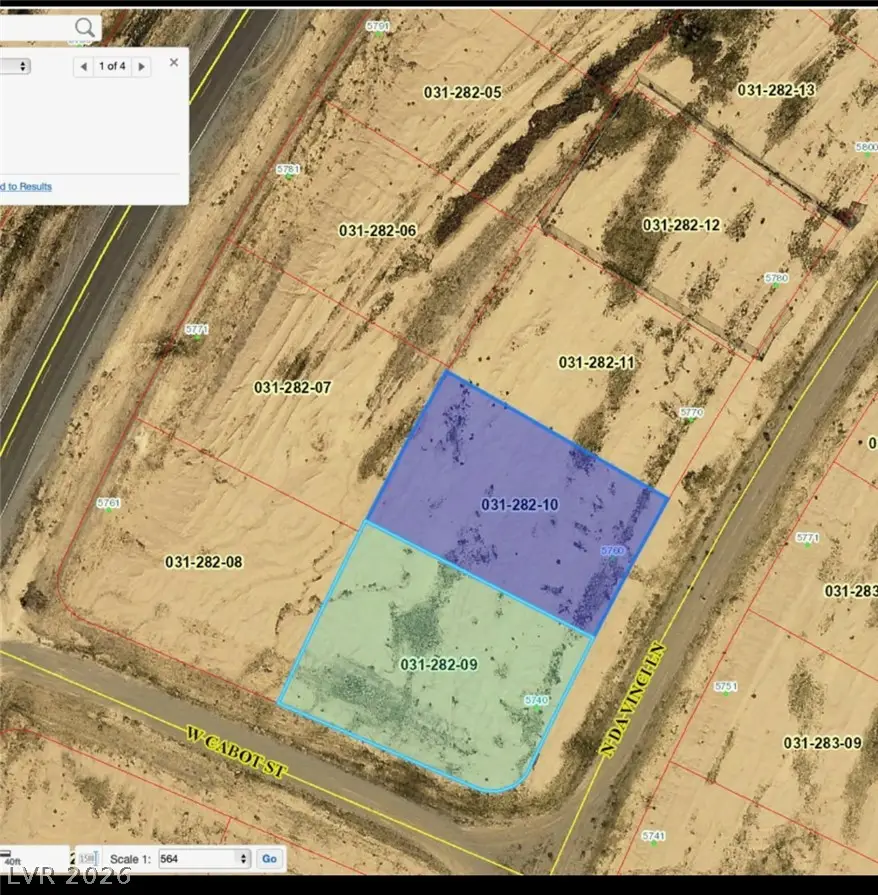Click address marker 5760

tap(613, 552)
